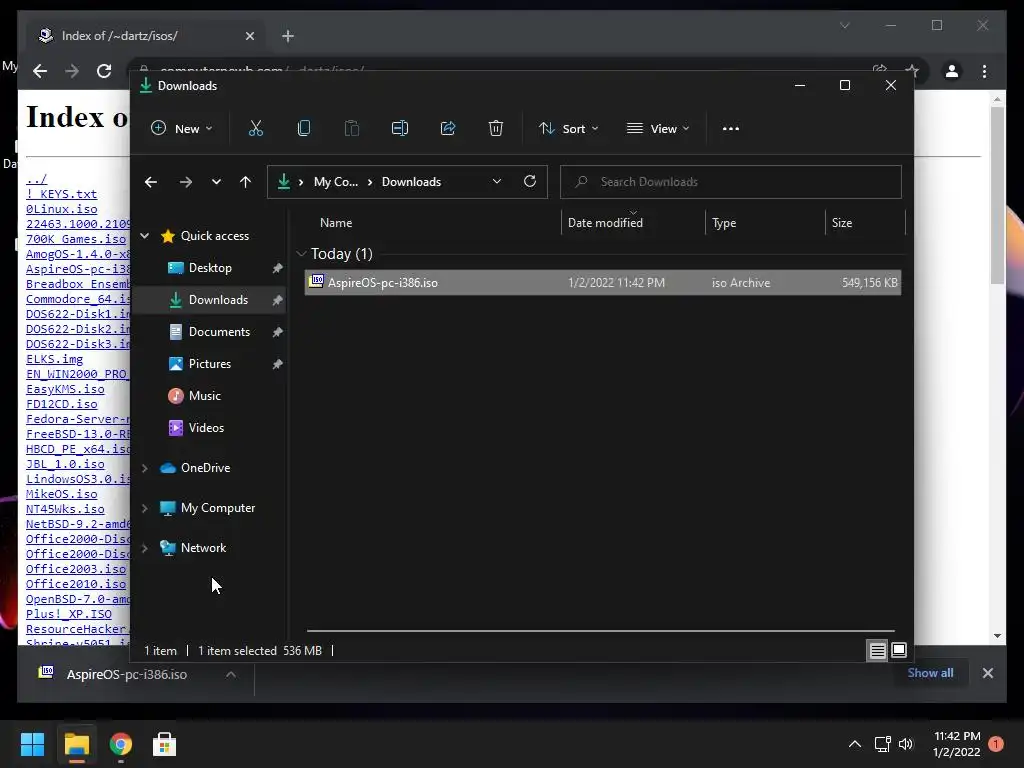
Task: Open the Sort dropdown menu
Action: pos(568,129)
